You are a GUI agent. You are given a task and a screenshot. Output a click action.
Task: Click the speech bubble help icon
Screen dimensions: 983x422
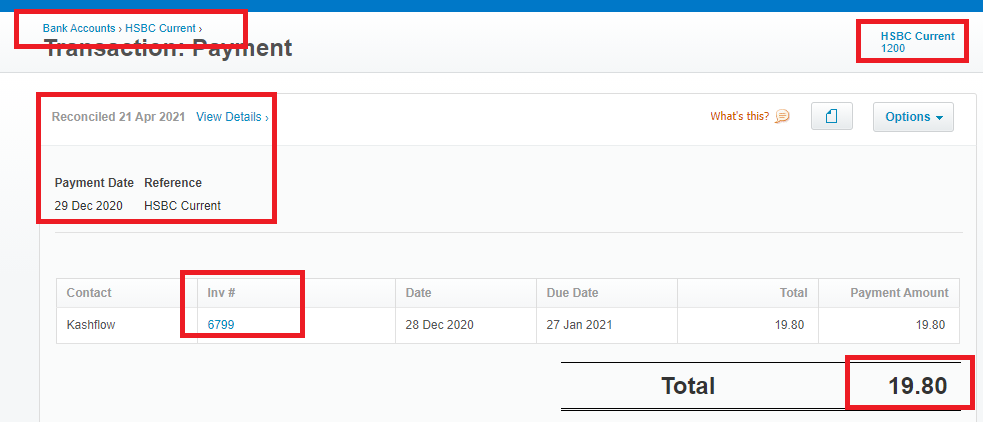(782, 117)
